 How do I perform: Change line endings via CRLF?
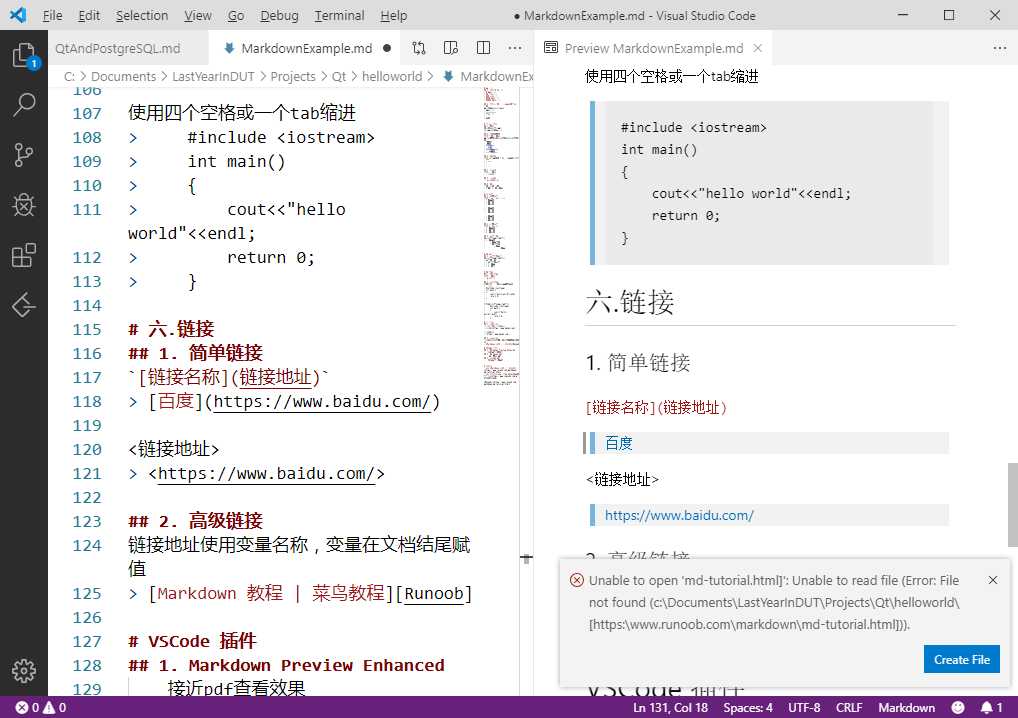coord(849,708)
